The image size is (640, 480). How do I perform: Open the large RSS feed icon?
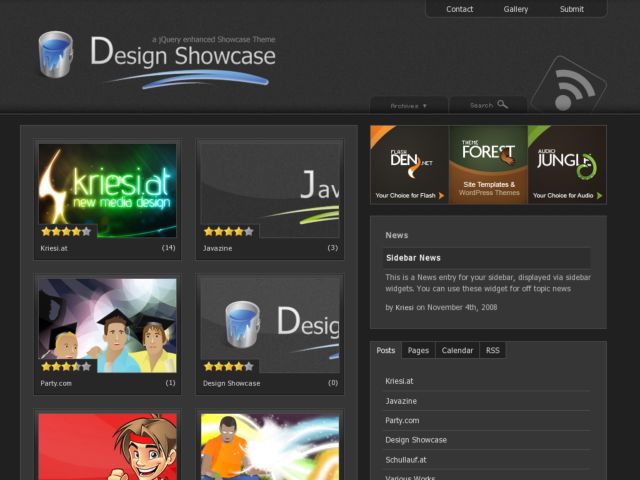[x=569, y=85]
